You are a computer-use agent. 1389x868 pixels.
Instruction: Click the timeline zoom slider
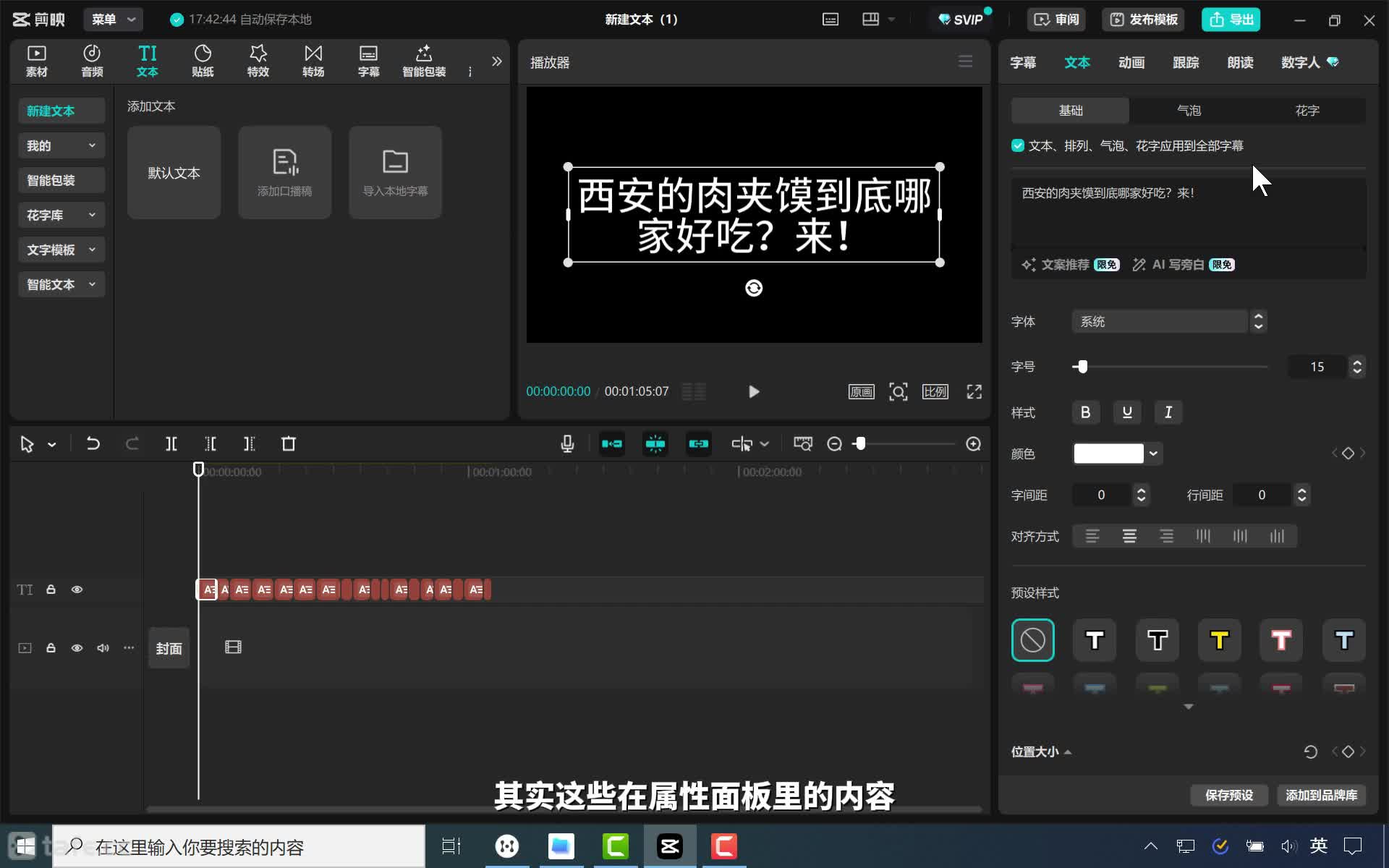pyautogui.click(x=904, y=443)
